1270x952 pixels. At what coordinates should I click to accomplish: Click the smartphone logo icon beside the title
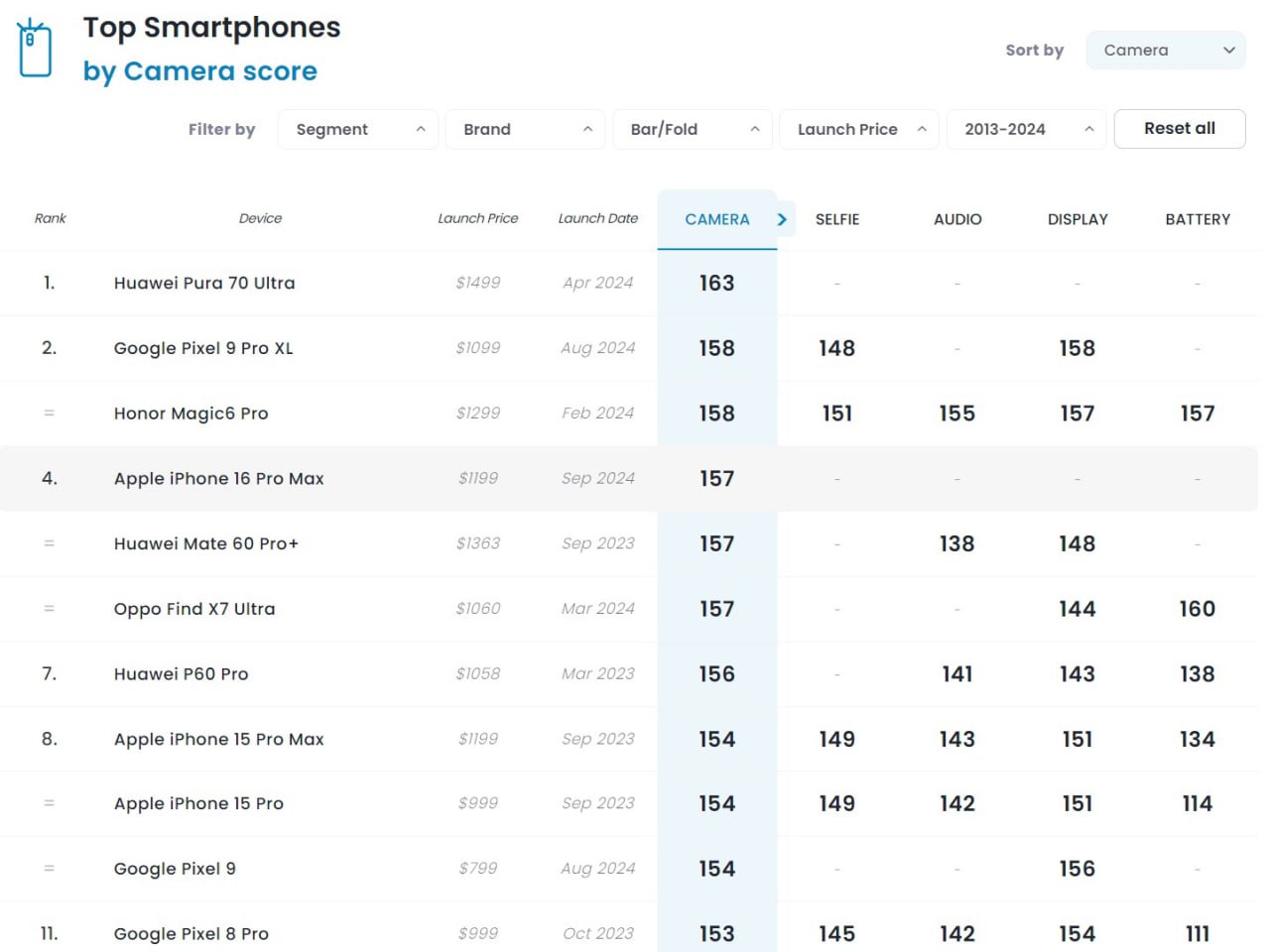35,48
